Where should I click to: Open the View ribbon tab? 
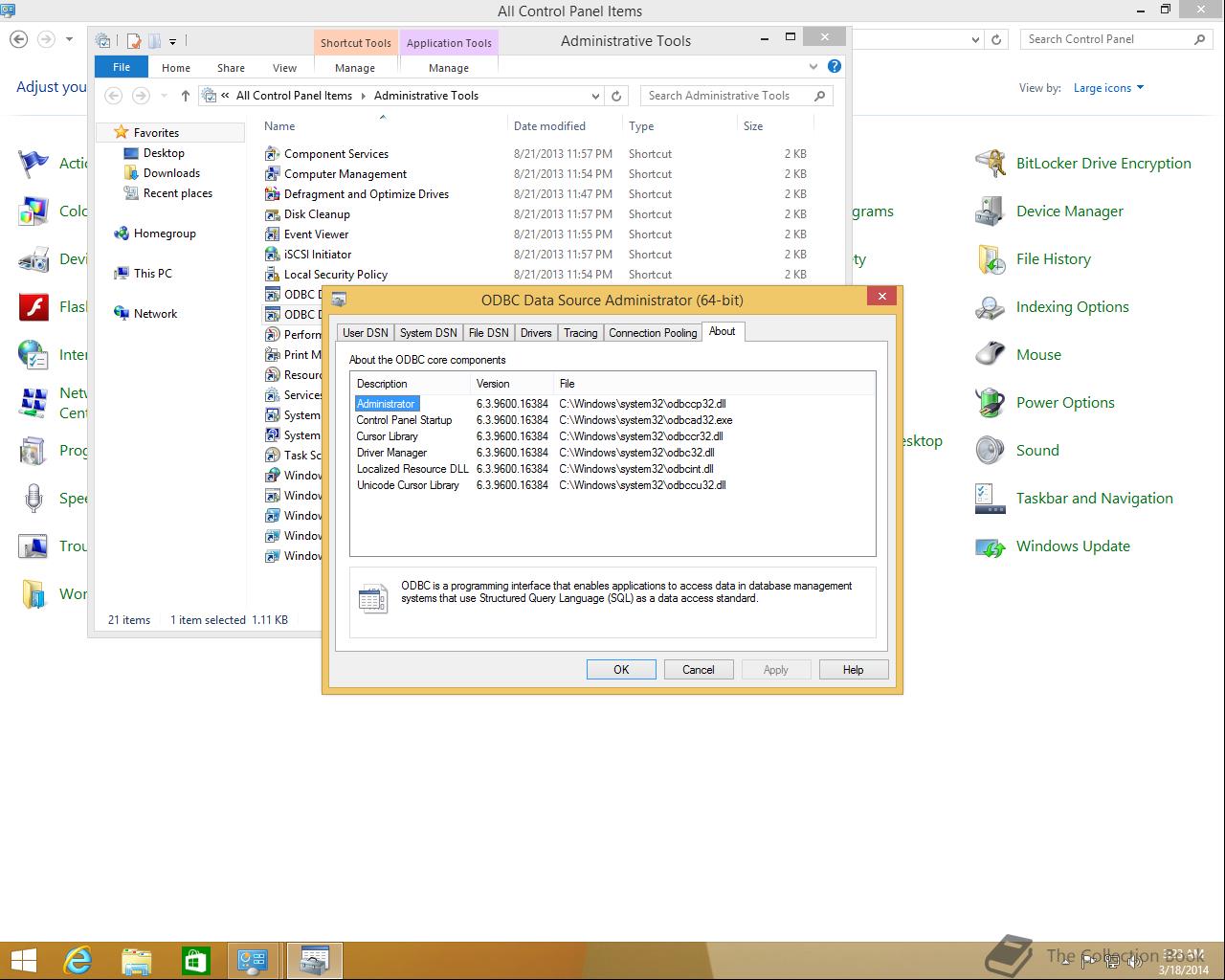284,68
